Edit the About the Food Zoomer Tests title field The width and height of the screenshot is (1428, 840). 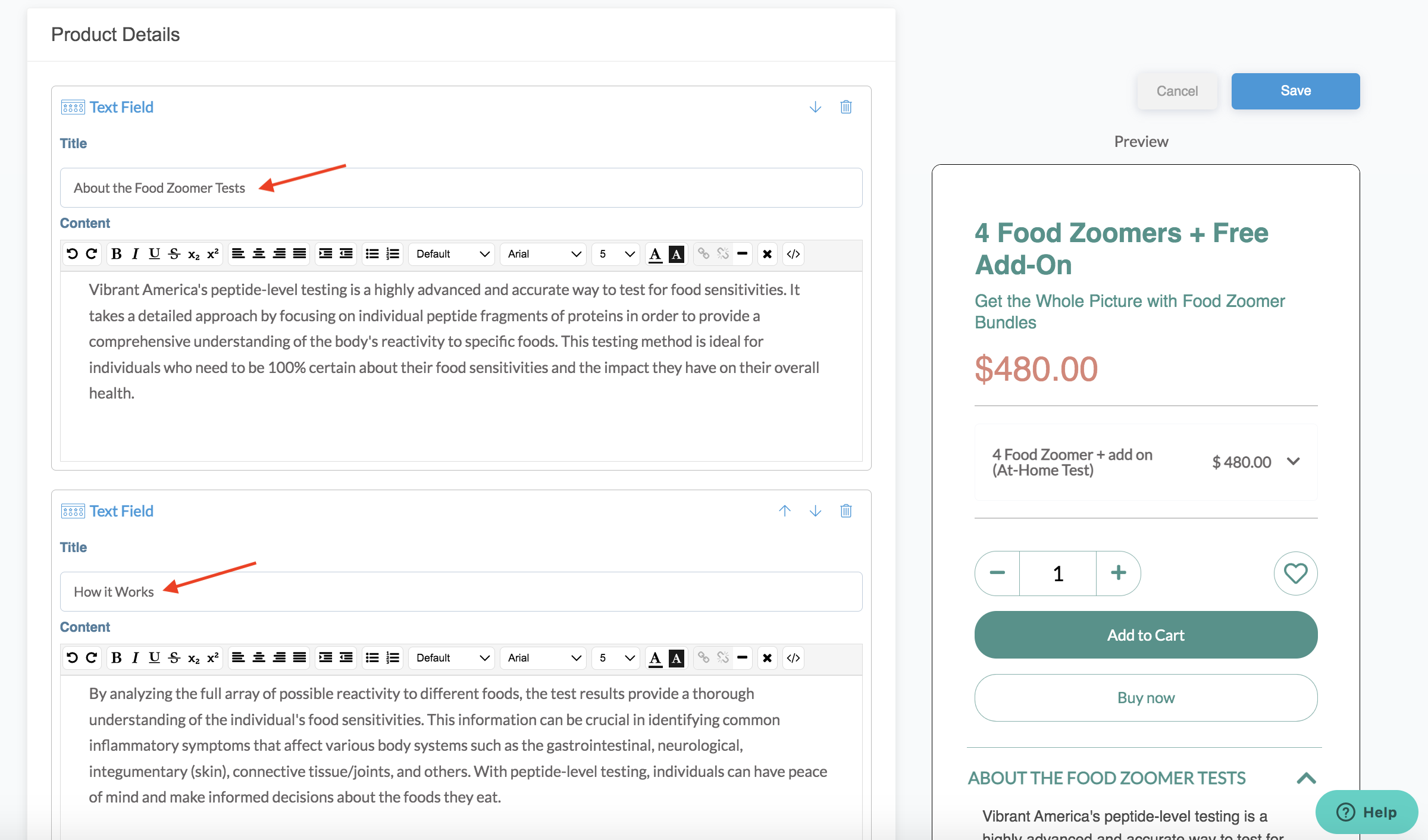(461, 188)
